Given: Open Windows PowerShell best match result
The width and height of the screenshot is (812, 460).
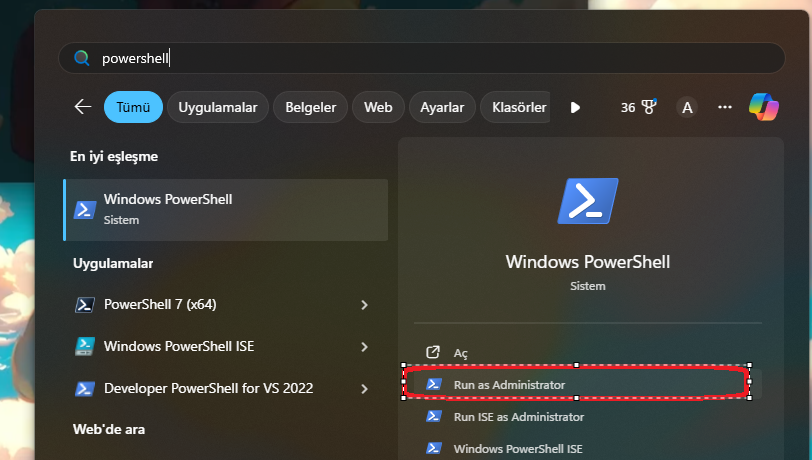Looking at the screenshot, I should [x=226, y=210].
